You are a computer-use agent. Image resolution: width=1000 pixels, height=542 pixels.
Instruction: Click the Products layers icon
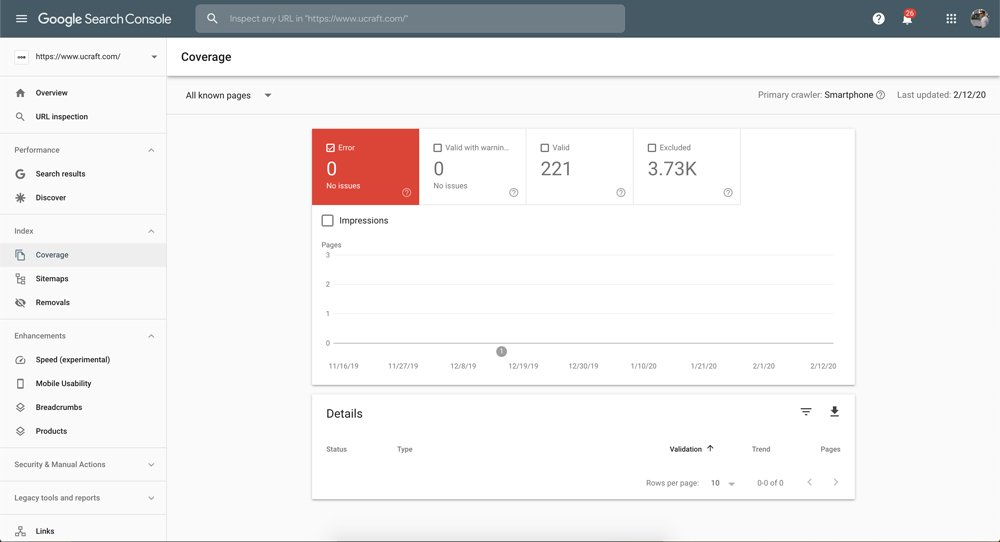coord(20,431)
